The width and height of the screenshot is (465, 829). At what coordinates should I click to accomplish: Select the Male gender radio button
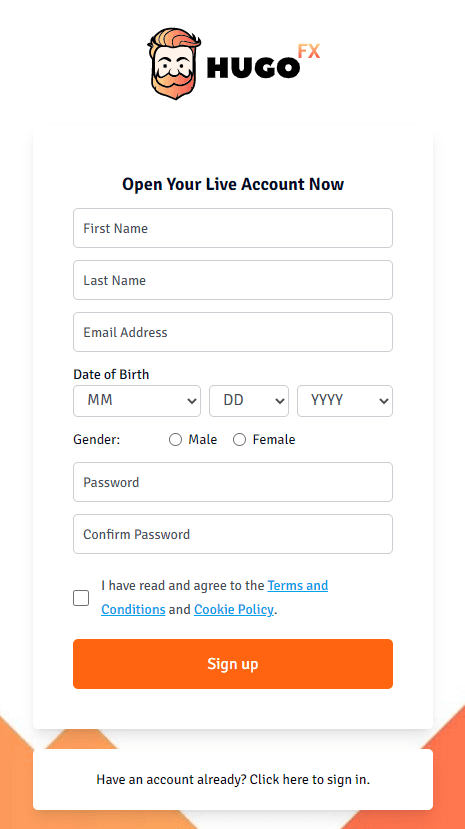click(x=175, y=439)
